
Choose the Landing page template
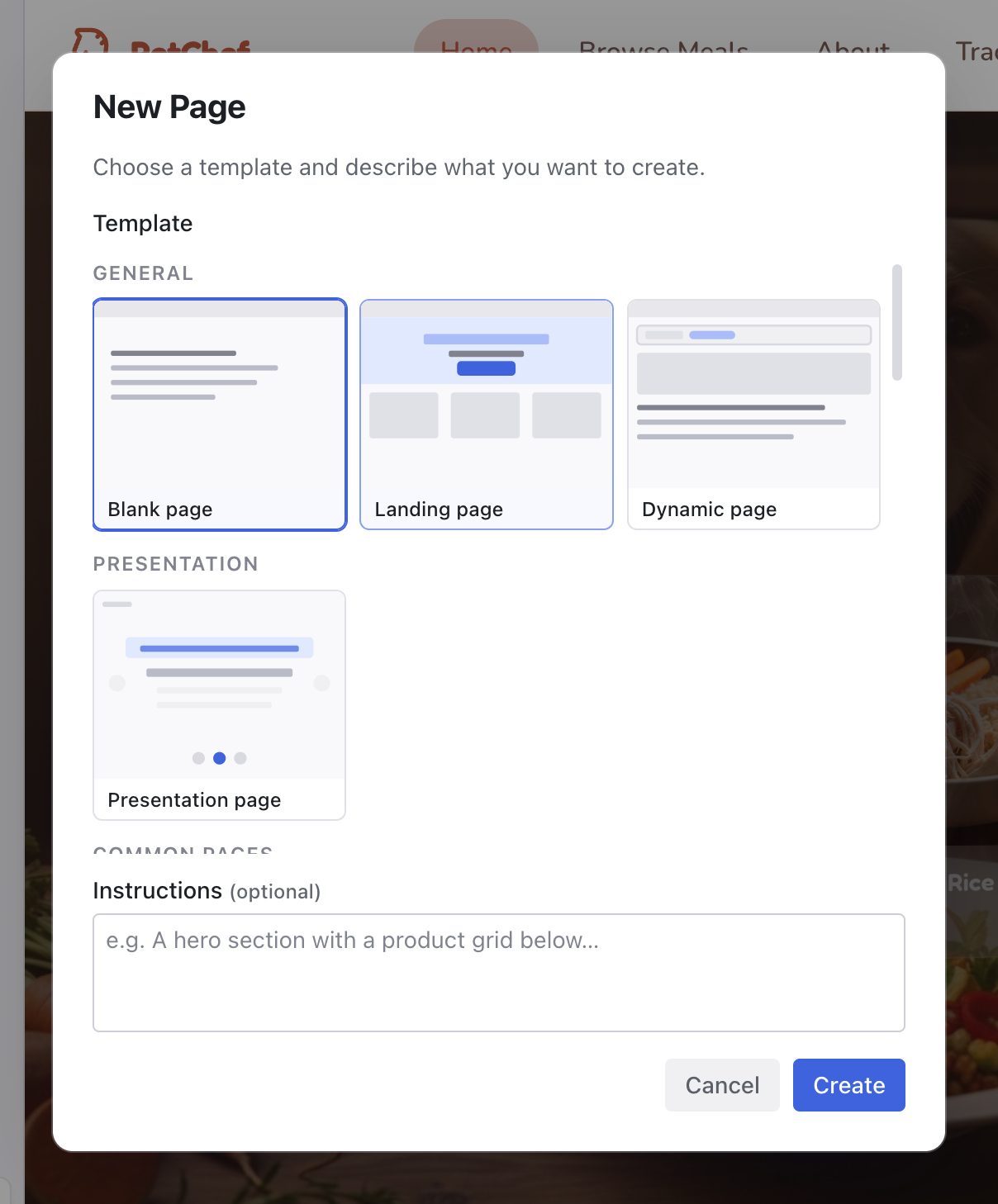(x=487, y=415)
